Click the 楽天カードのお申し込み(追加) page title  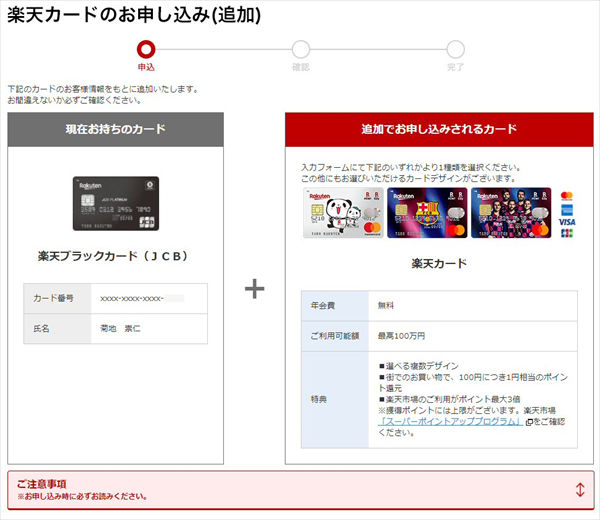[x=134, y=15]
